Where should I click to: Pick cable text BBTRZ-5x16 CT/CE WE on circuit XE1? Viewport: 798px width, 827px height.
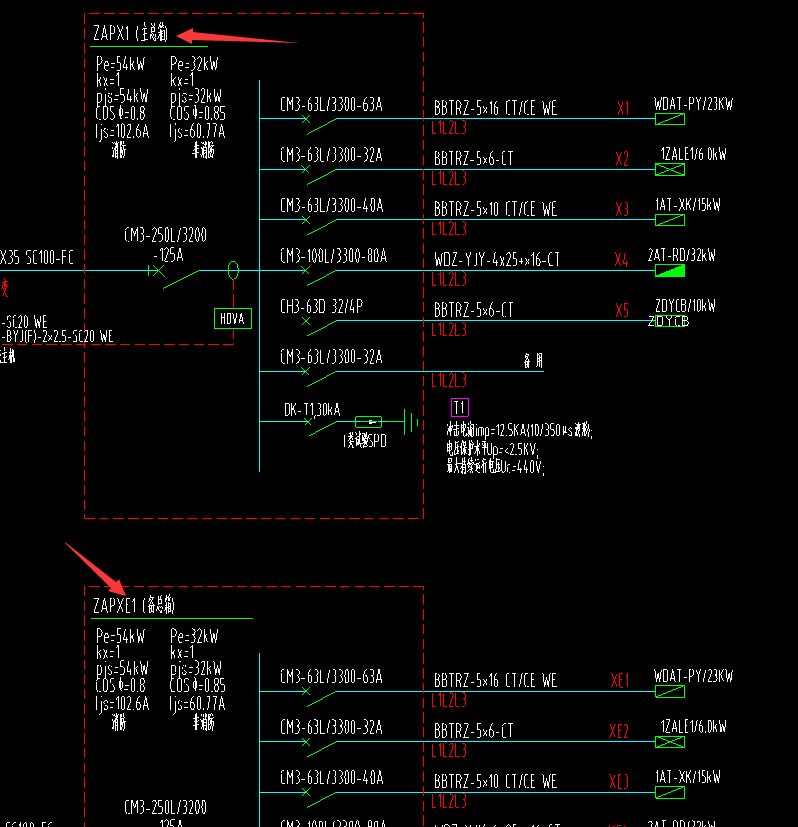[496, 680]
